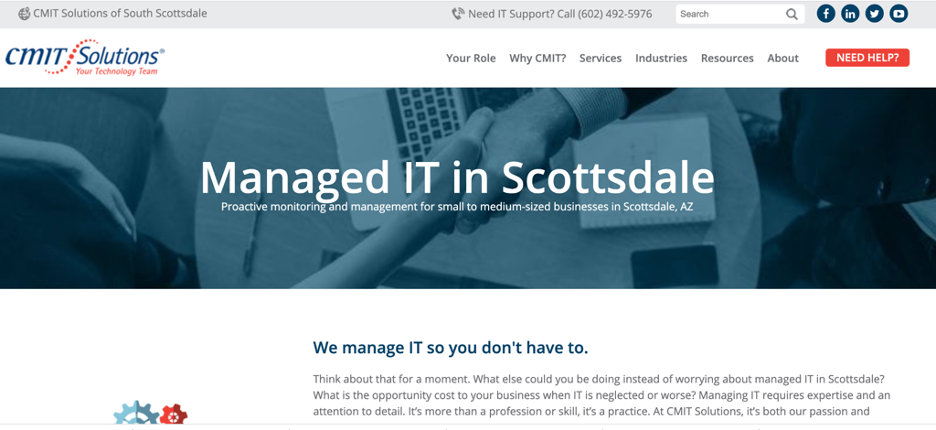This screenshot has height=430, width=936.
Task: Click the globe icon beside location name
Action: pos(24,14)
